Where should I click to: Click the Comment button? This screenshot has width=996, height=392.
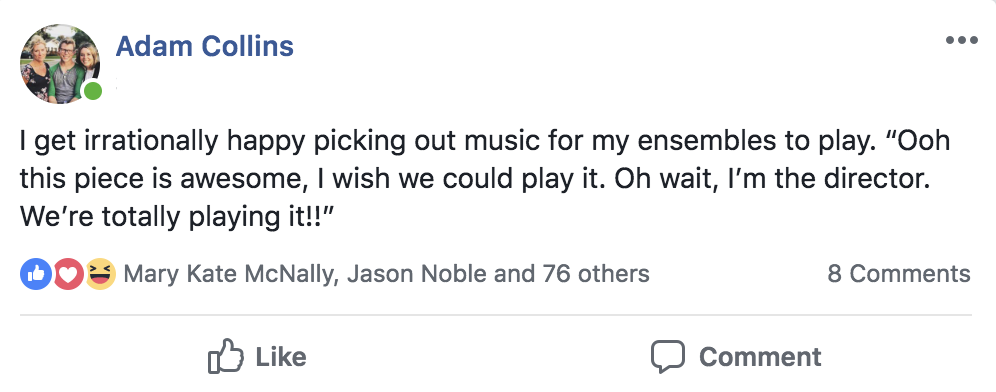coord(736,356)
